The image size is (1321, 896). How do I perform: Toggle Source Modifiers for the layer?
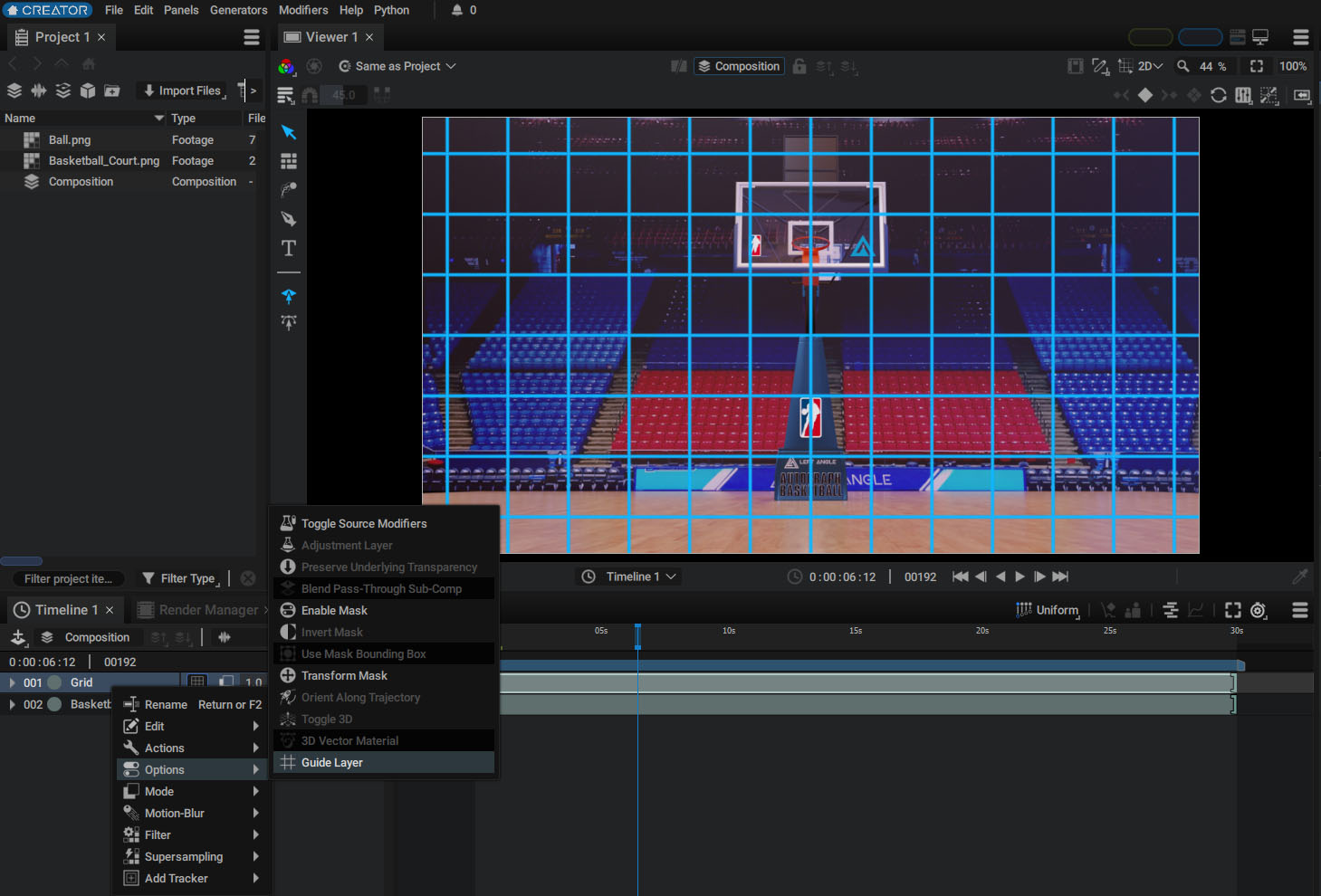[x=384, y=524]
